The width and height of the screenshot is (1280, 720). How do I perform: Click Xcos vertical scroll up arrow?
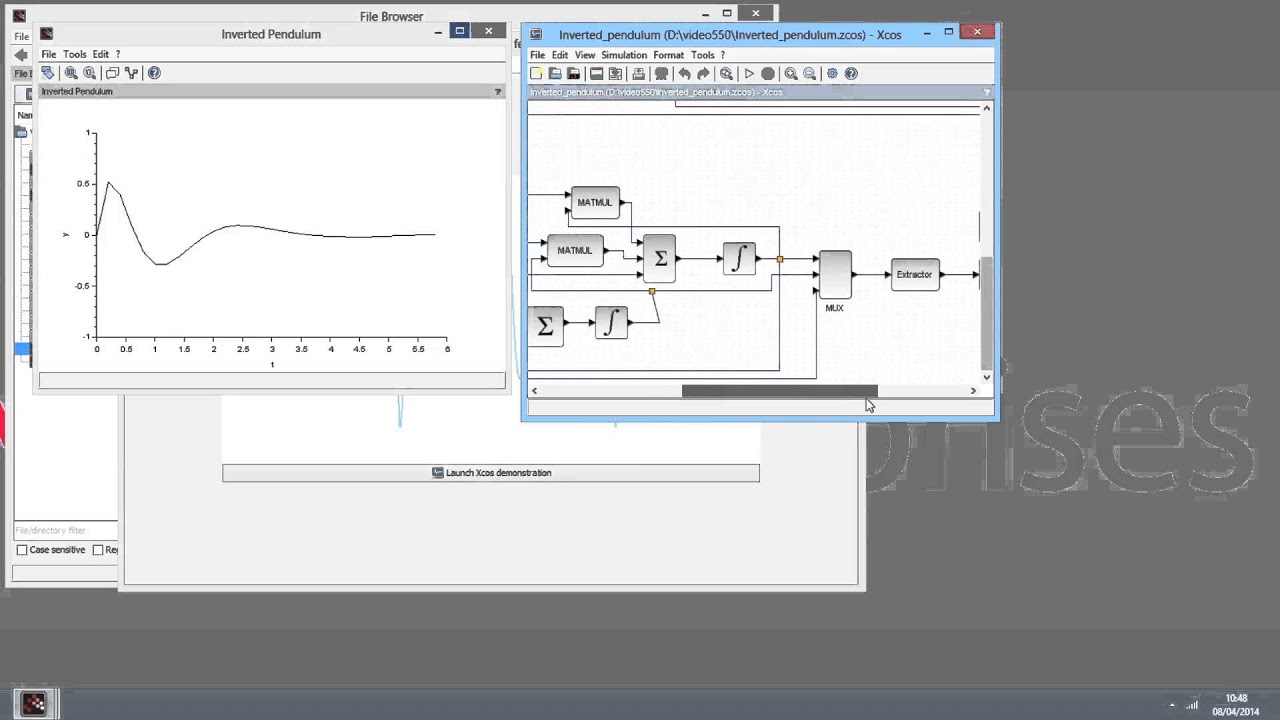click(x=987, y=108)
